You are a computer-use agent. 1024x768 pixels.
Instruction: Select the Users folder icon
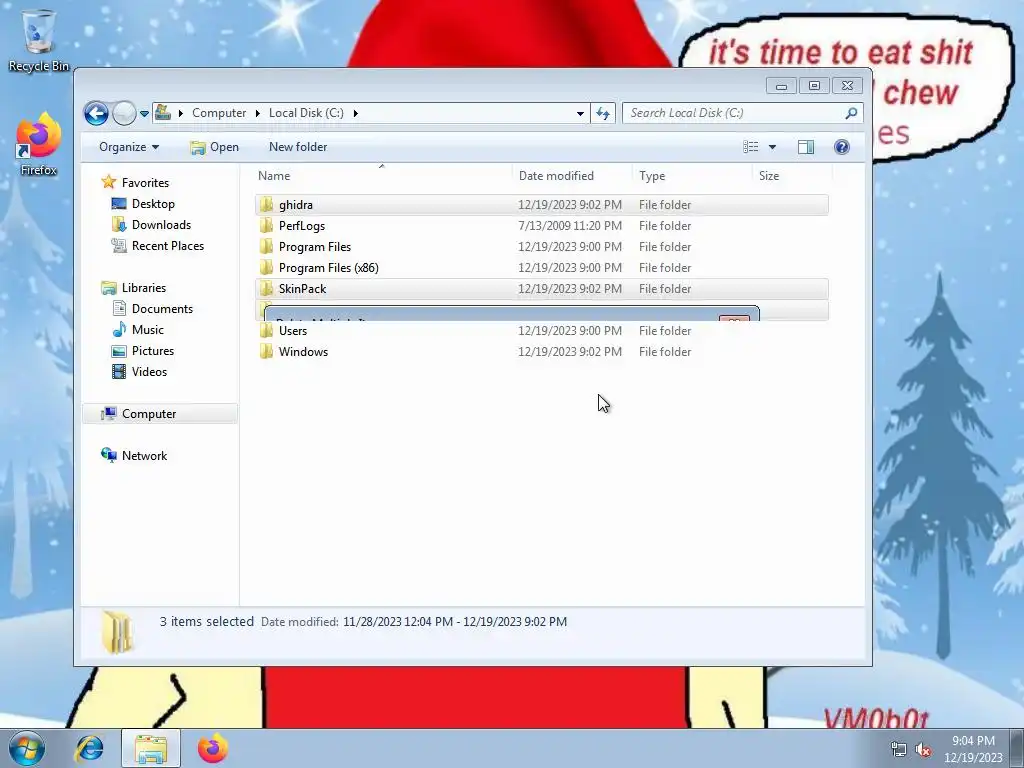(x=266, y=331)
